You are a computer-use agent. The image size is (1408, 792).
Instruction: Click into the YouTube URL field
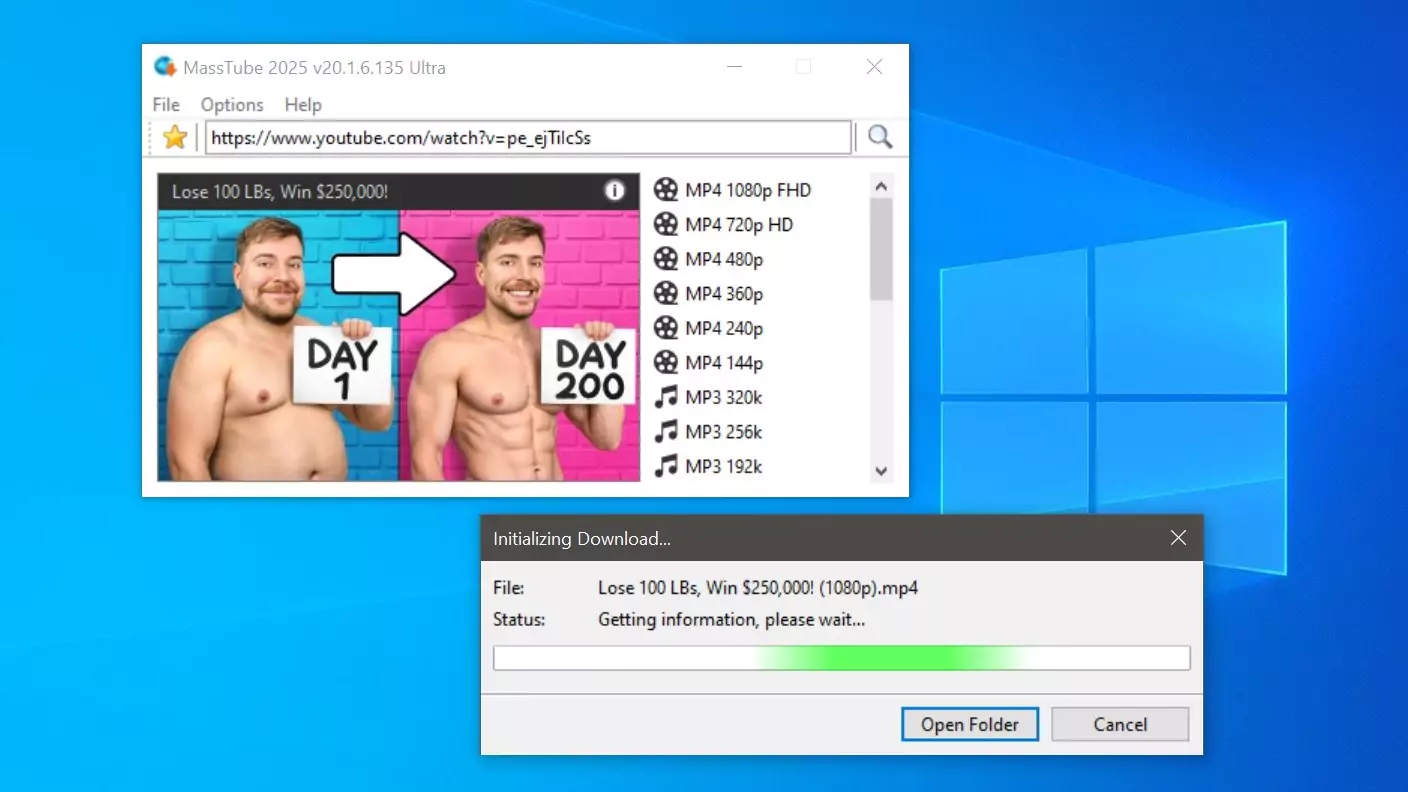tap(528, 138)
